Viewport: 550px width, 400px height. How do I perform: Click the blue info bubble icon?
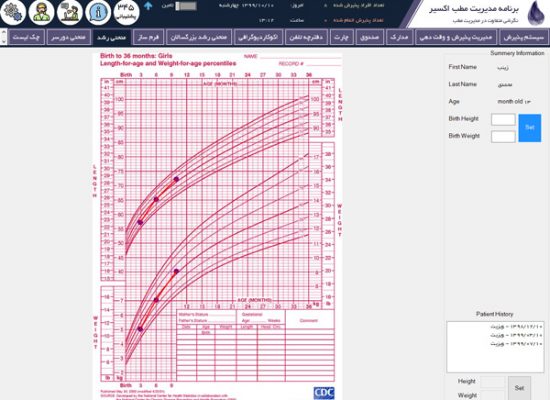tap(98, 12)
